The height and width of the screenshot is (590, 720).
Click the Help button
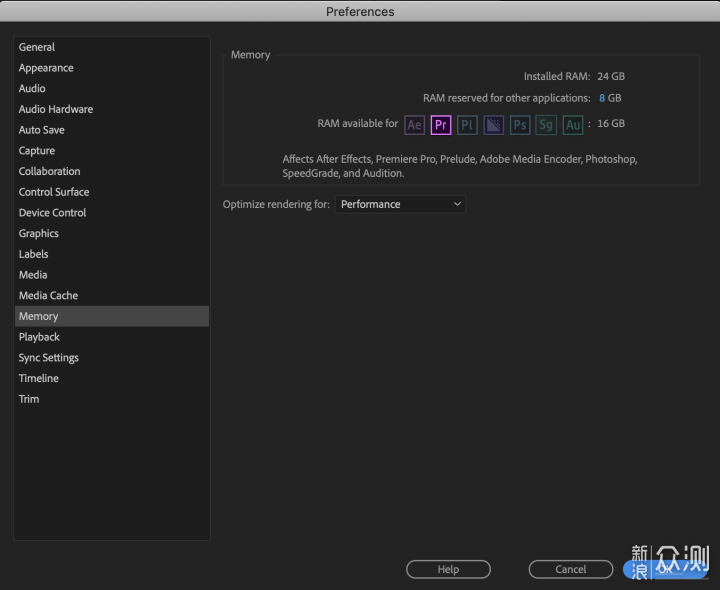click(x=448, y=569)
